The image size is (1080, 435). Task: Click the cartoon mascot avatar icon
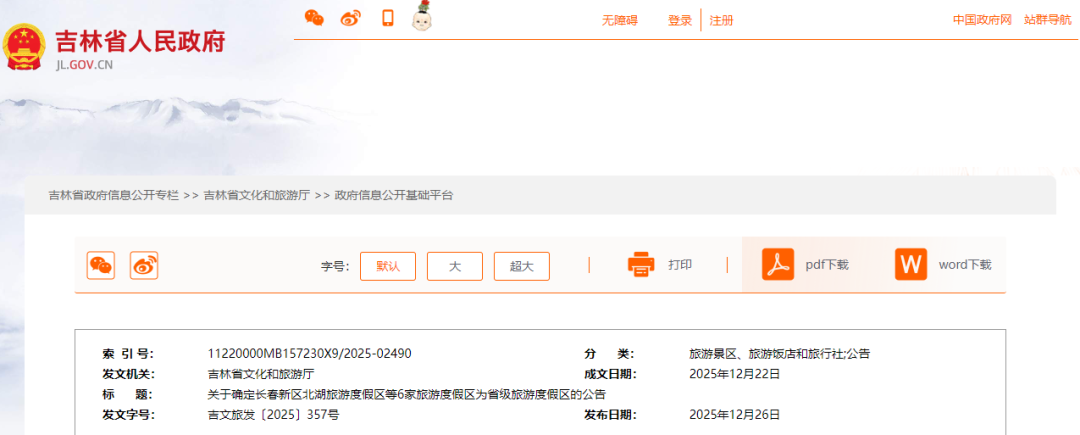click(422, 16)
